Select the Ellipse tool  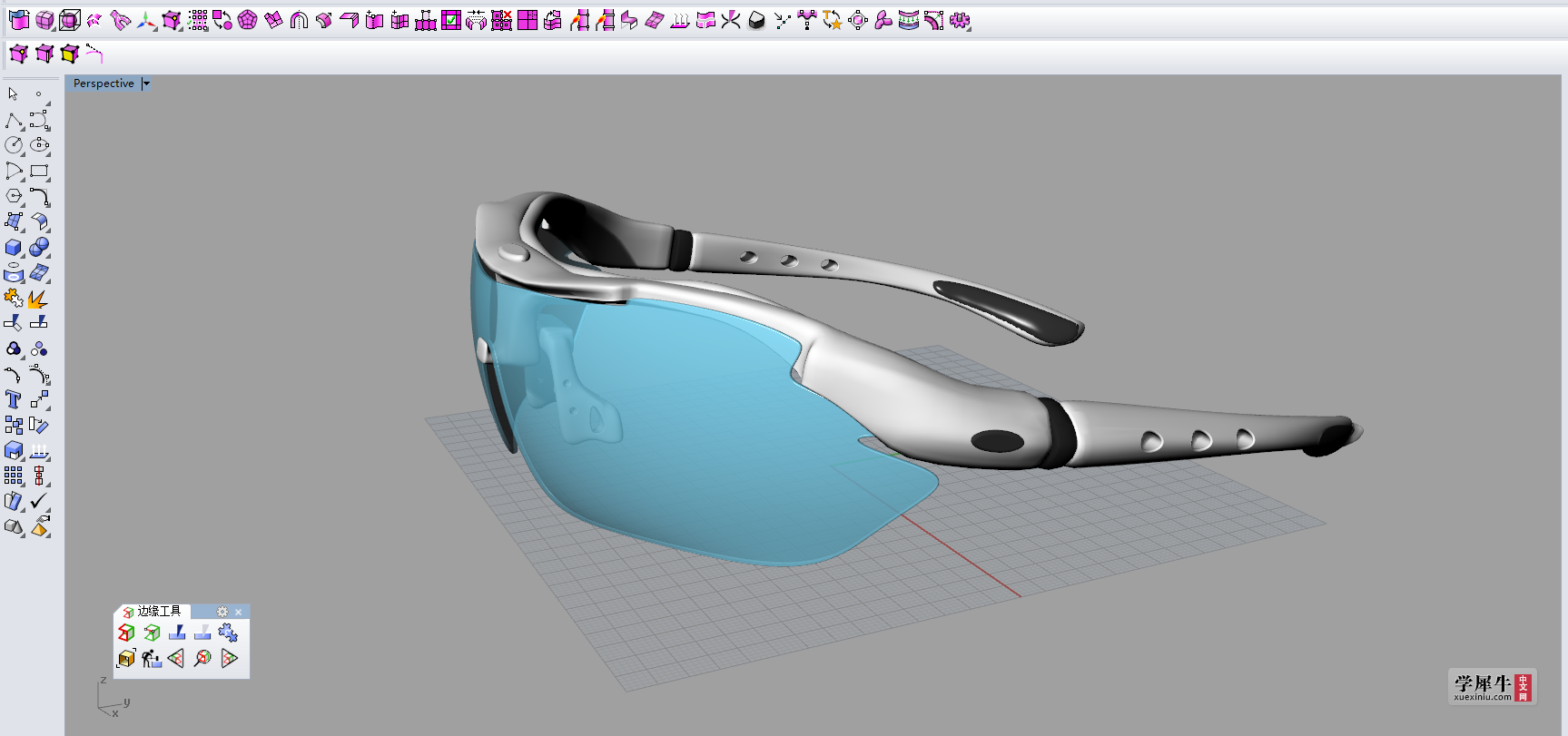pyautogui.click(x=39, y=145)
